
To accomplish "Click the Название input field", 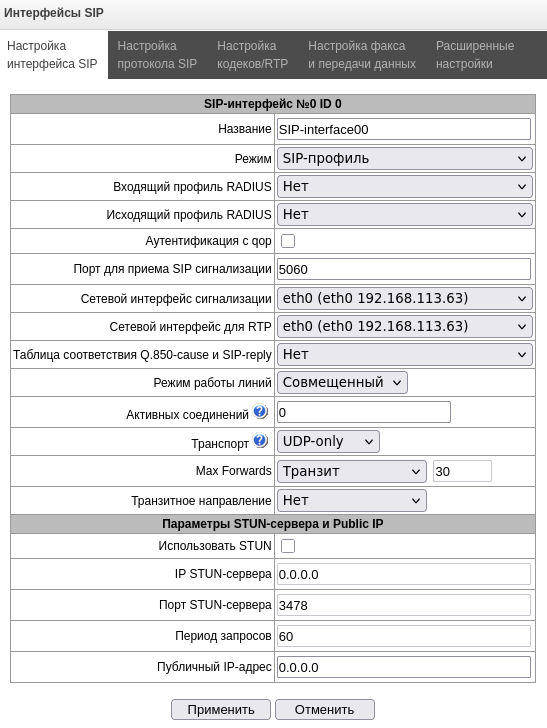I will pos(404,129).
